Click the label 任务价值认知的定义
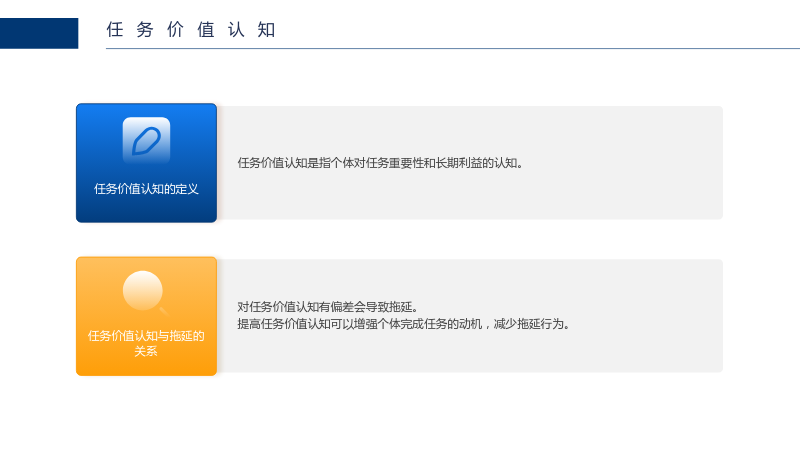Image resolution: width=800 pixels, height=450 pixels. pyautogui.click(x=146, y=189)
